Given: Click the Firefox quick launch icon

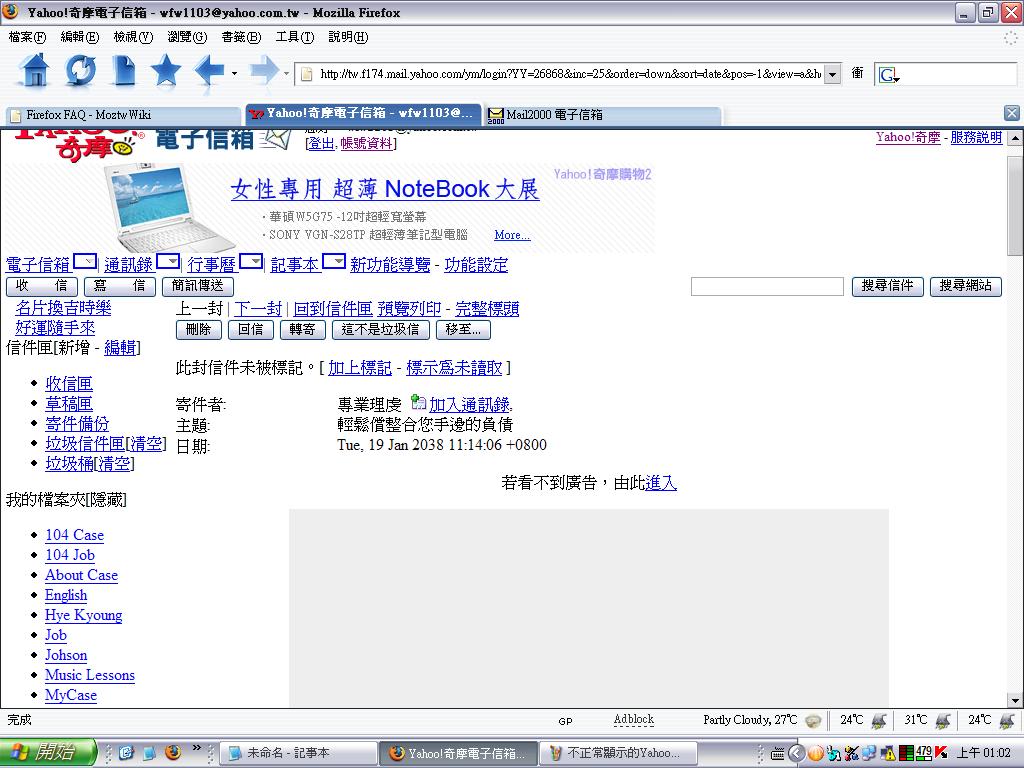Looking at the screenshot, I should tap(173, 752).
